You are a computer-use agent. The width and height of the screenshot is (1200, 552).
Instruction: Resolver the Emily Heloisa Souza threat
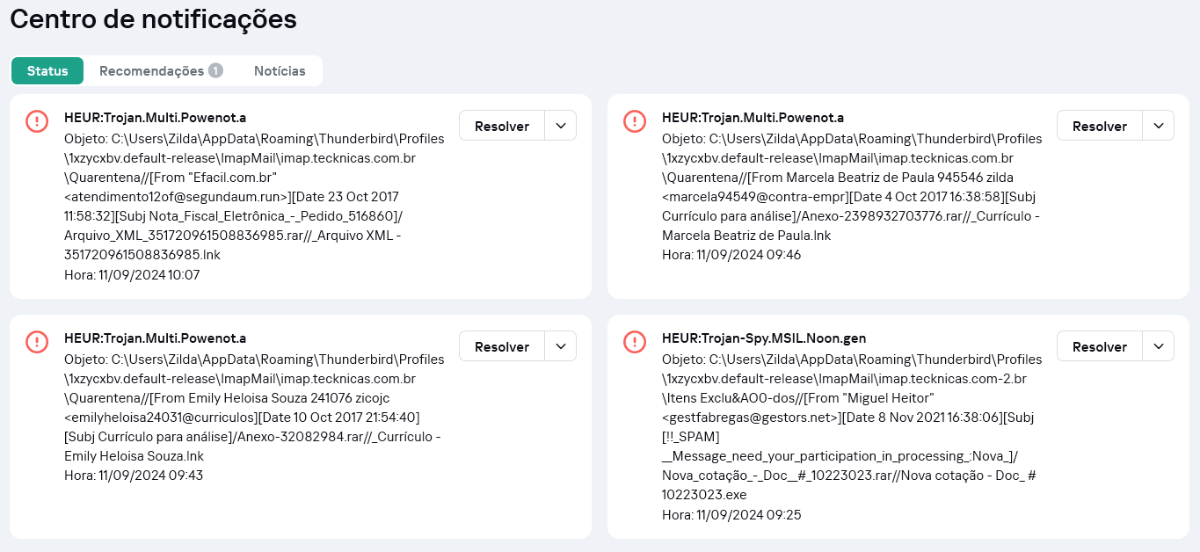point(502,346)
